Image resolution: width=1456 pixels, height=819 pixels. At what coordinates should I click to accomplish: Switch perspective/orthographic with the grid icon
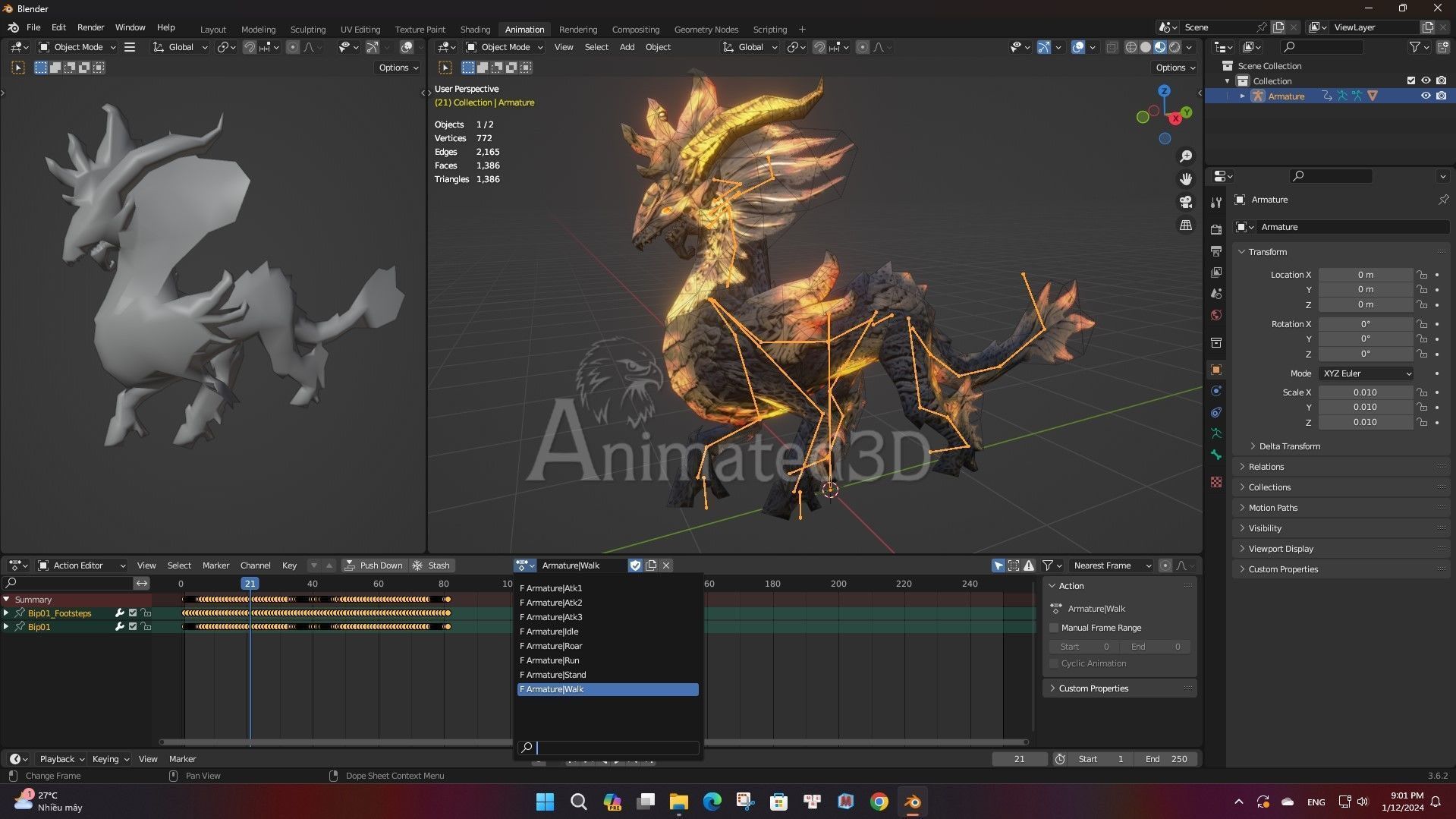[1185, 225]
